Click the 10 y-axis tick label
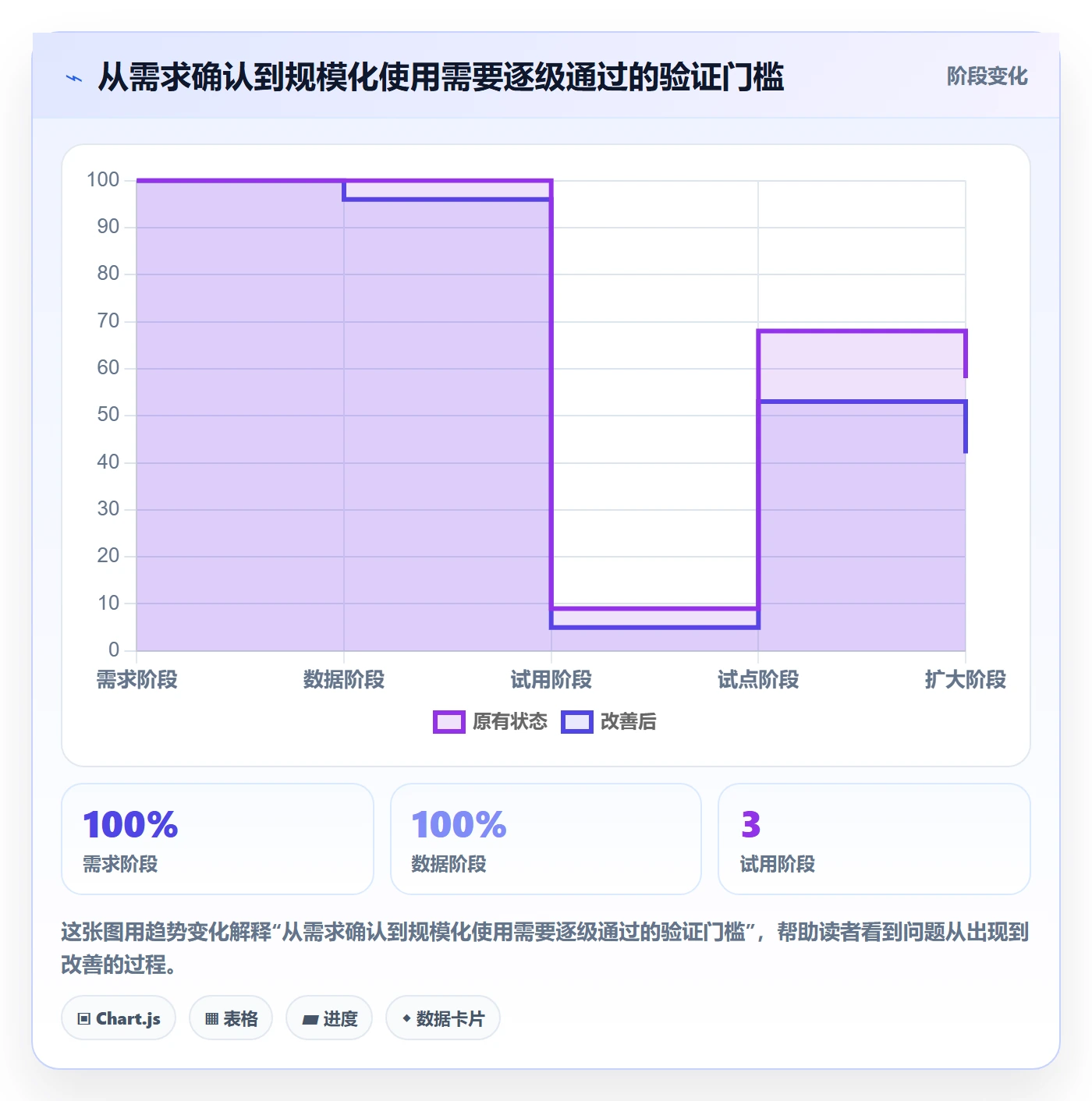Image resolution: width=1092 pixels, height=1101 pixels. point(108,603)
